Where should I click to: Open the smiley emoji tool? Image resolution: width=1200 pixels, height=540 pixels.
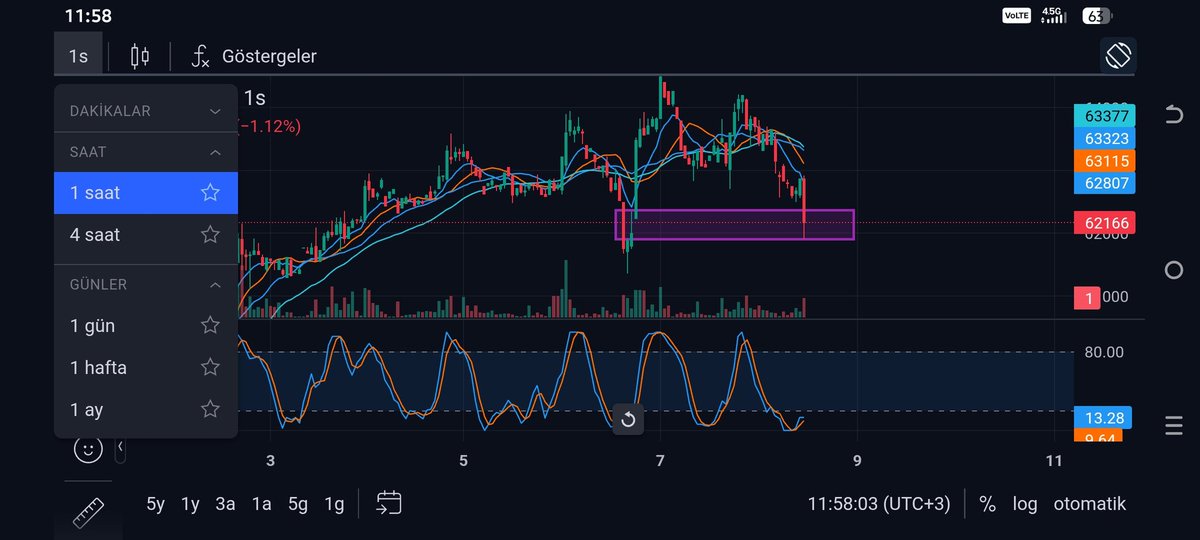[88, 449]
